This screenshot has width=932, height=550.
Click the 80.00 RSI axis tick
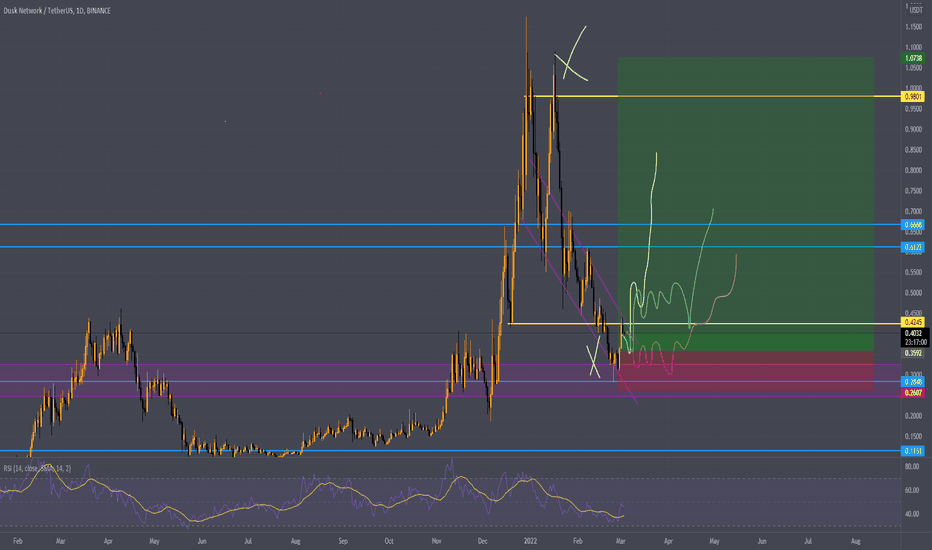[912, 467]
